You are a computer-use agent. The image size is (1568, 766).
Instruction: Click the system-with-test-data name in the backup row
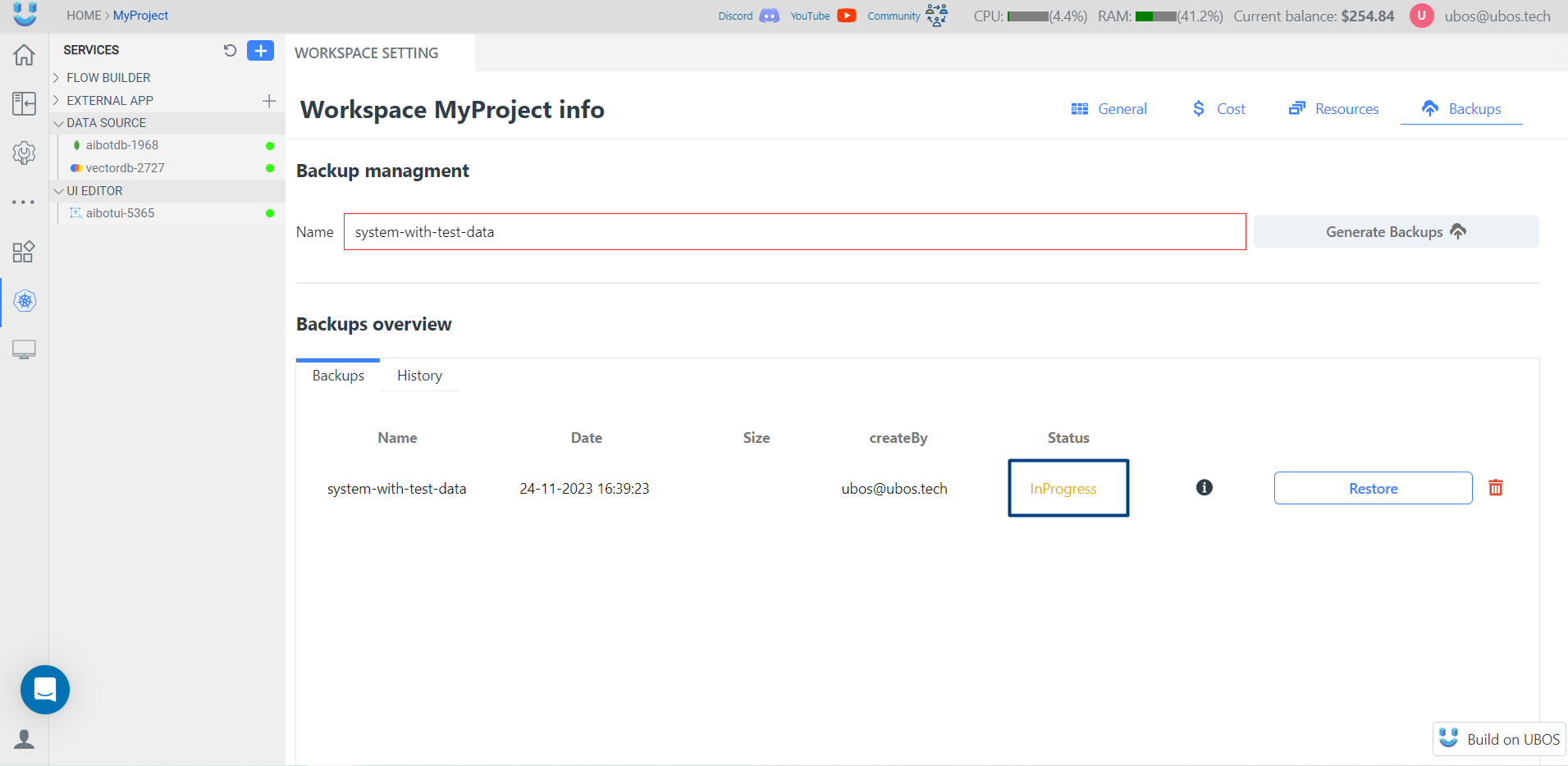(396, 489)
